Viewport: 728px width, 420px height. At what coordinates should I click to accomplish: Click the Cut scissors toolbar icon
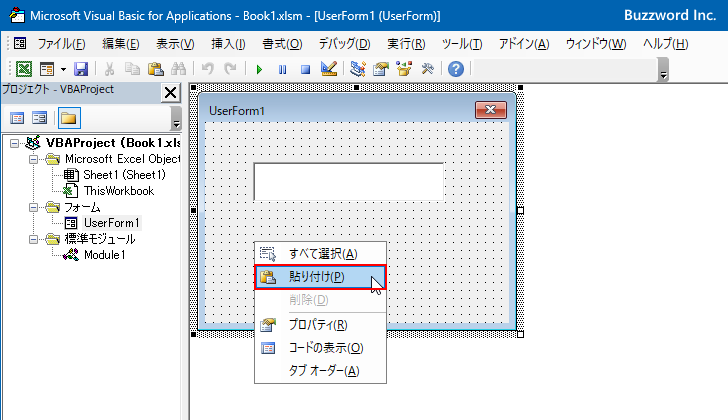(x=109, y=69)
